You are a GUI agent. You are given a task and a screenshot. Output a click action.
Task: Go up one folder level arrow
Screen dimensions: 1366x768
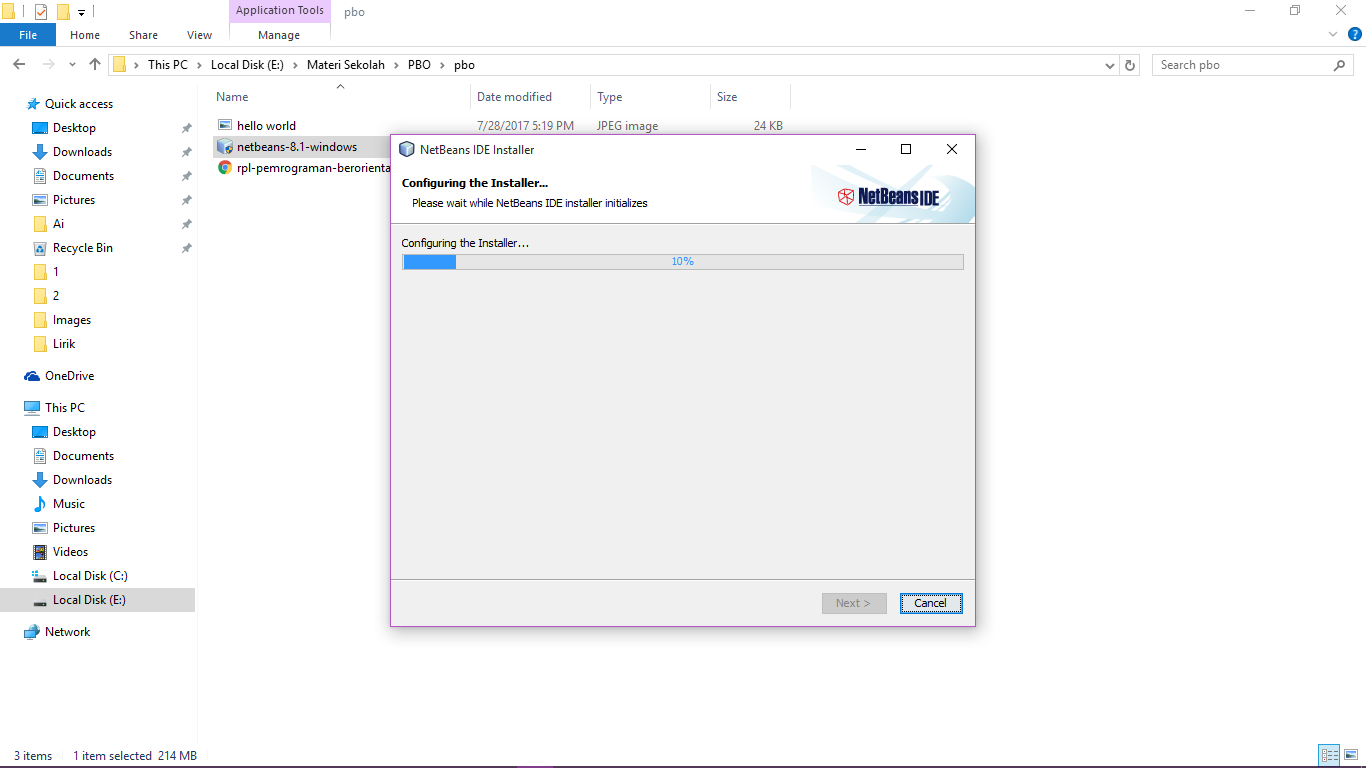point(95,65)
